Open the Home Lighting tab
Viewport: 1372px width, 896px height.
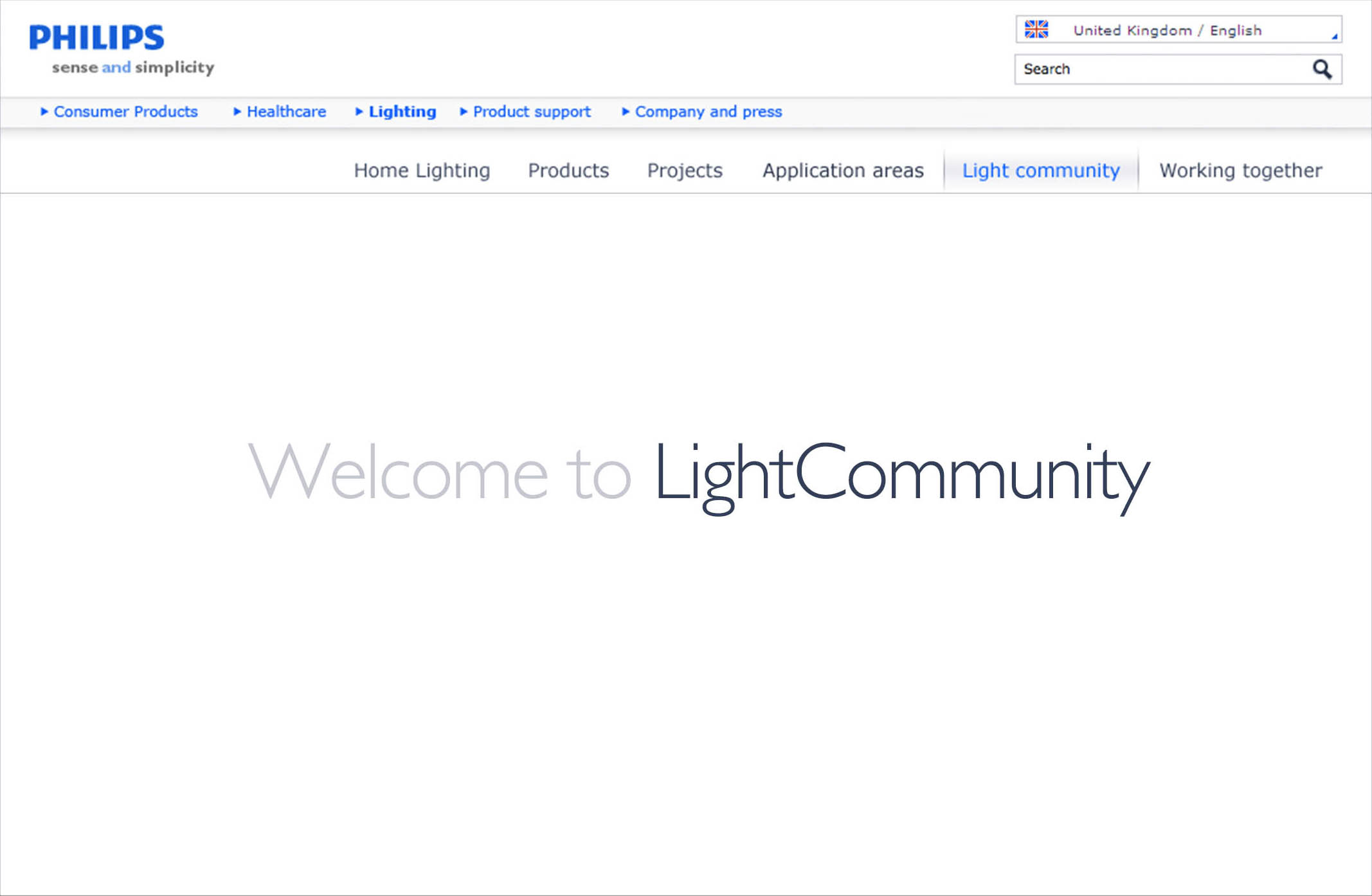[422, 170]
